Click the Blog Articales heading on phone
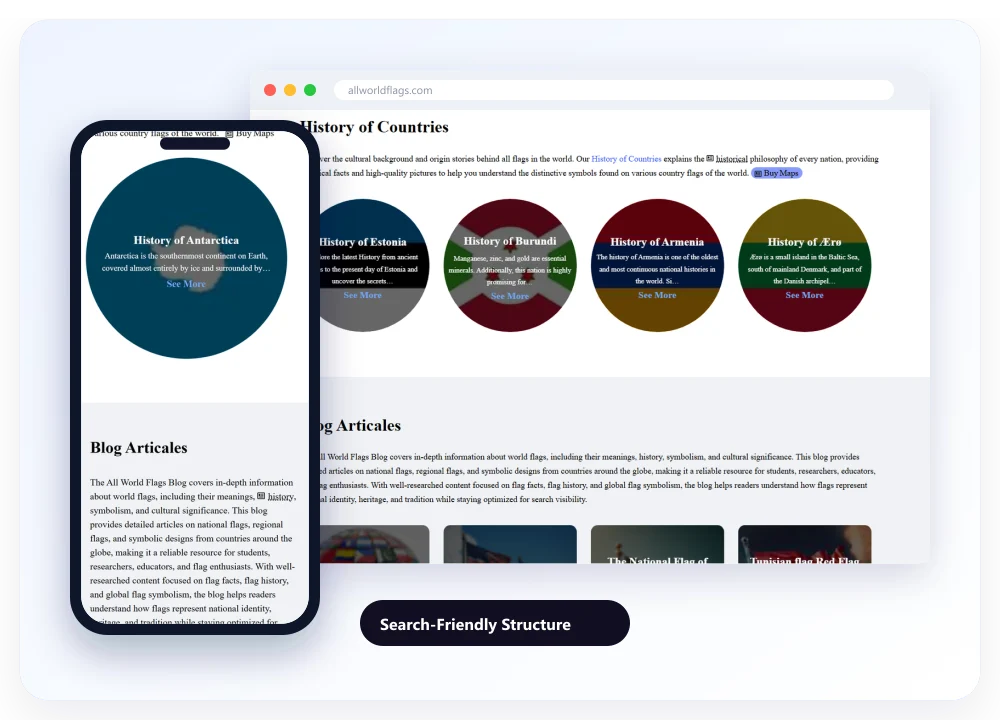1000x720 pixels. [x=138, y=448]
